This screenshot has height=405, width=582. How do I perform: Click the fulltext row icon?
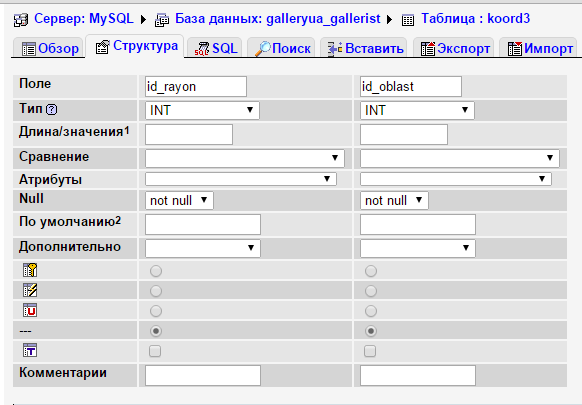(30, 350)
